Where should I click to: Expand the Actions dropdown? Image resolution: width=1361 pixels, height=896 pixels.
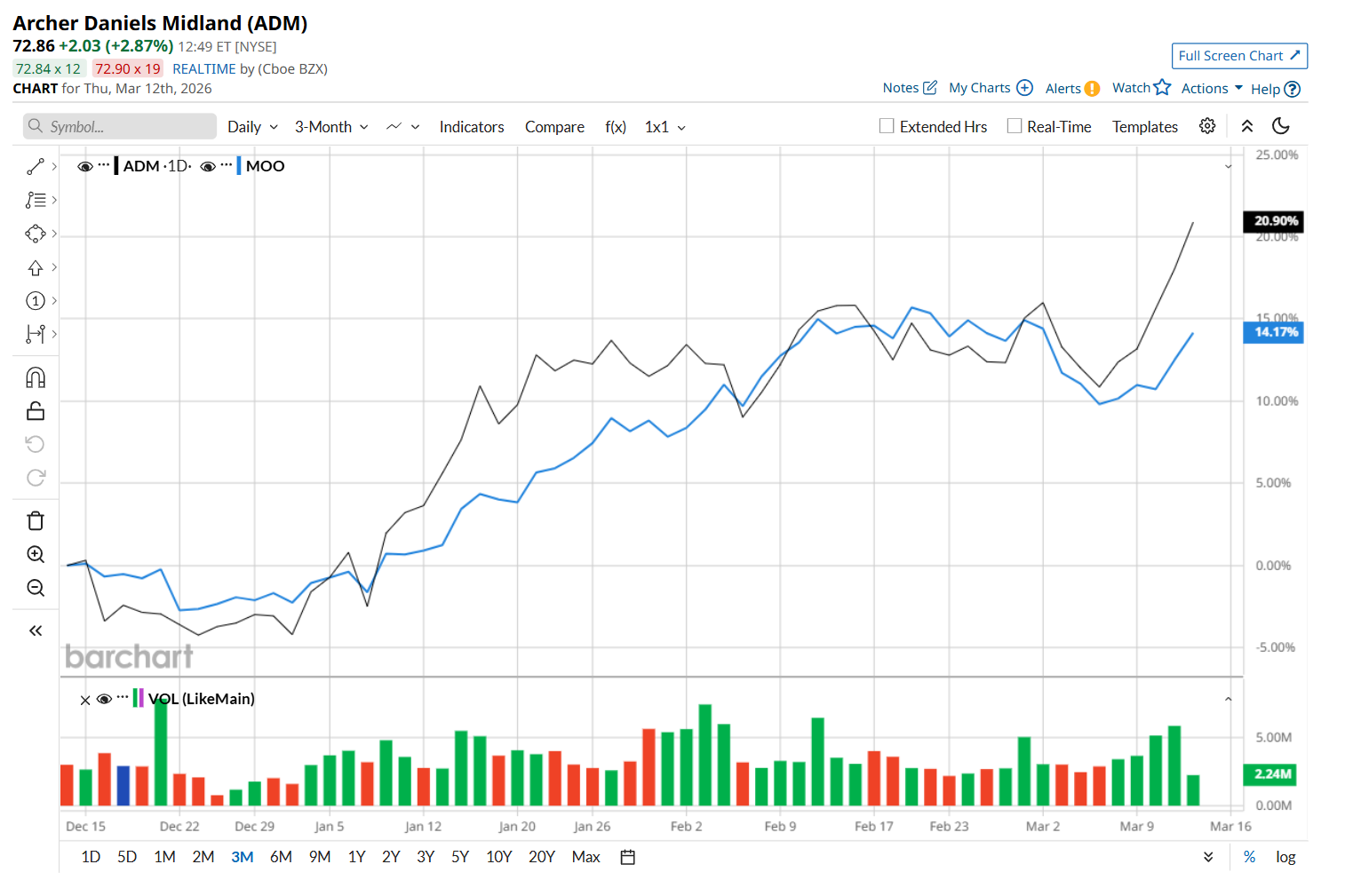[1212, 88]
